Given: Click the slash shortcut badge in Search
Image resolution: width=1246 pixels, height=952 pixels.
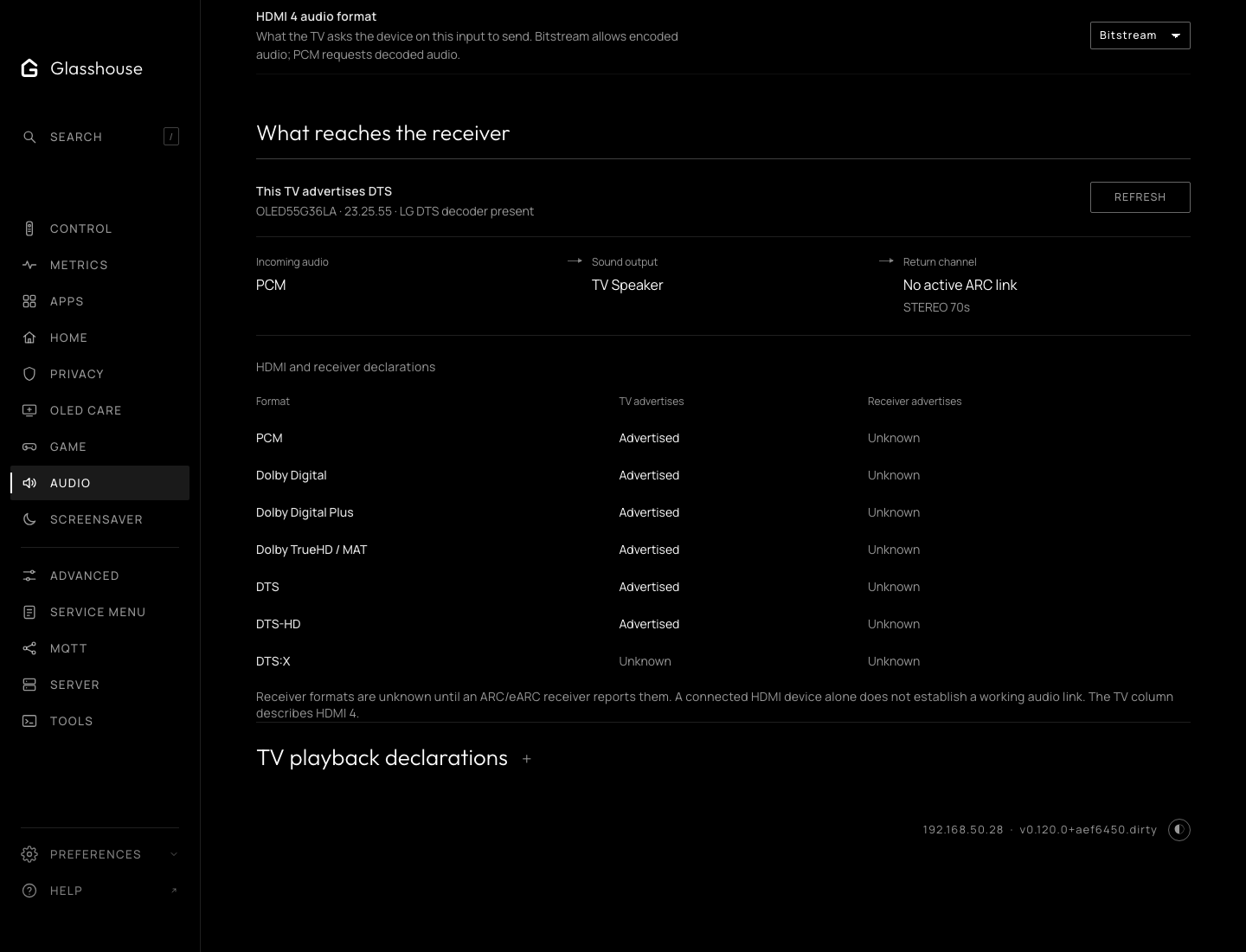Looking at the screenshot, I should [x=171, y=137].
